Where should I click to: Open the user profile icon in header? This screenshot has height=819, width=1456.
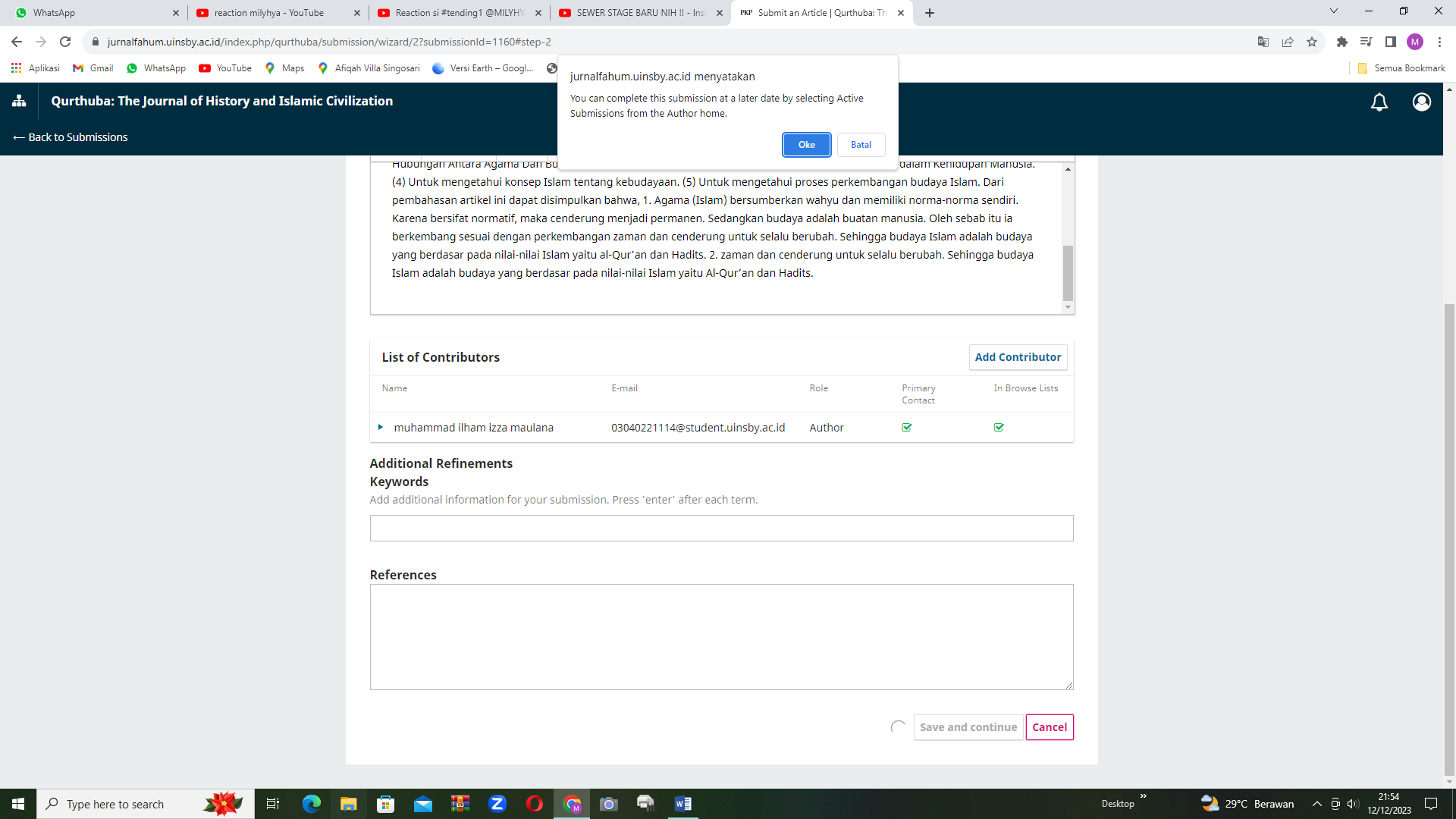1421,102
